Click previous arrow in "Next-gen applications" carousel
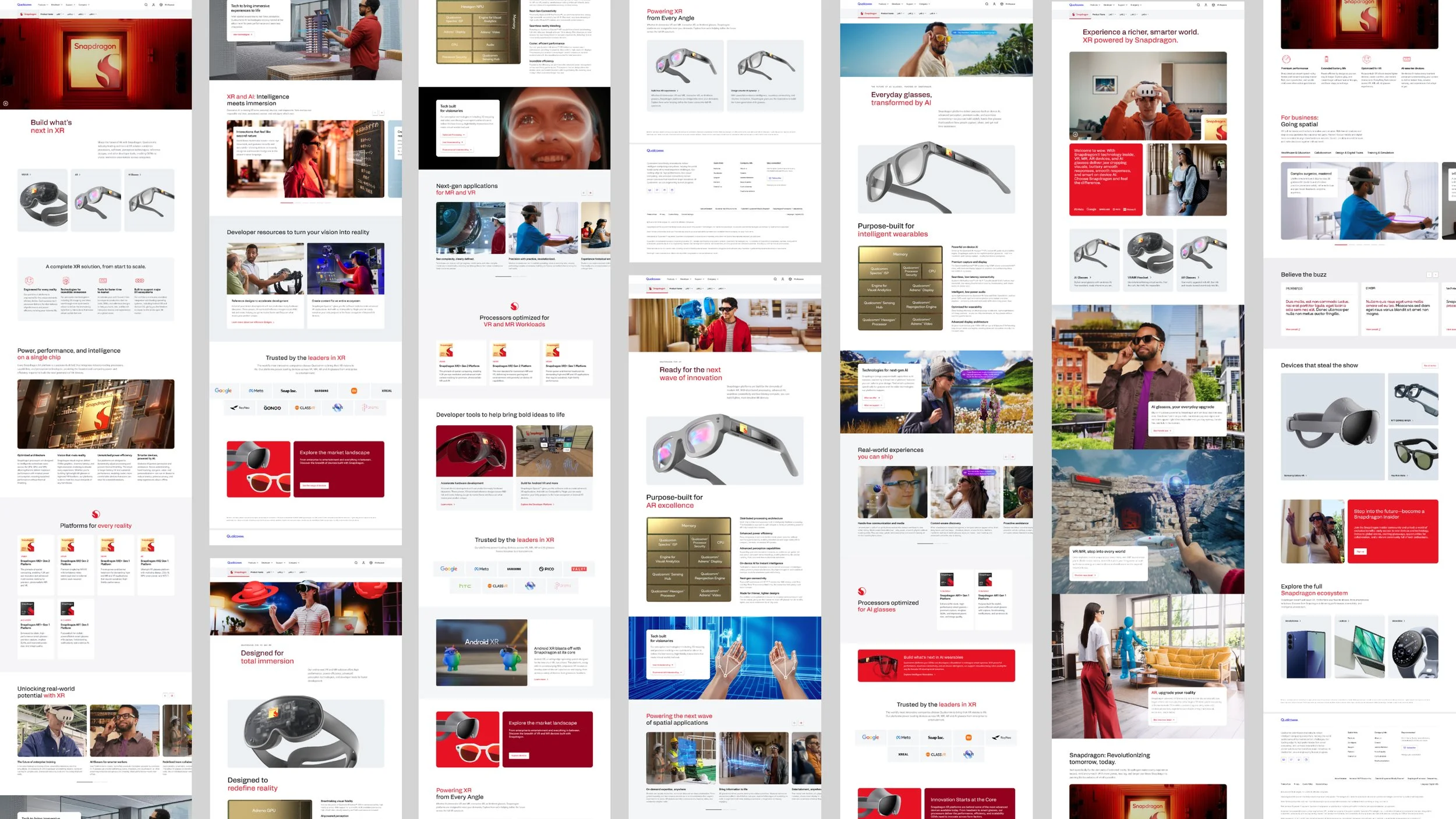This screenshot has width=1456, height=819. point(584,193)
